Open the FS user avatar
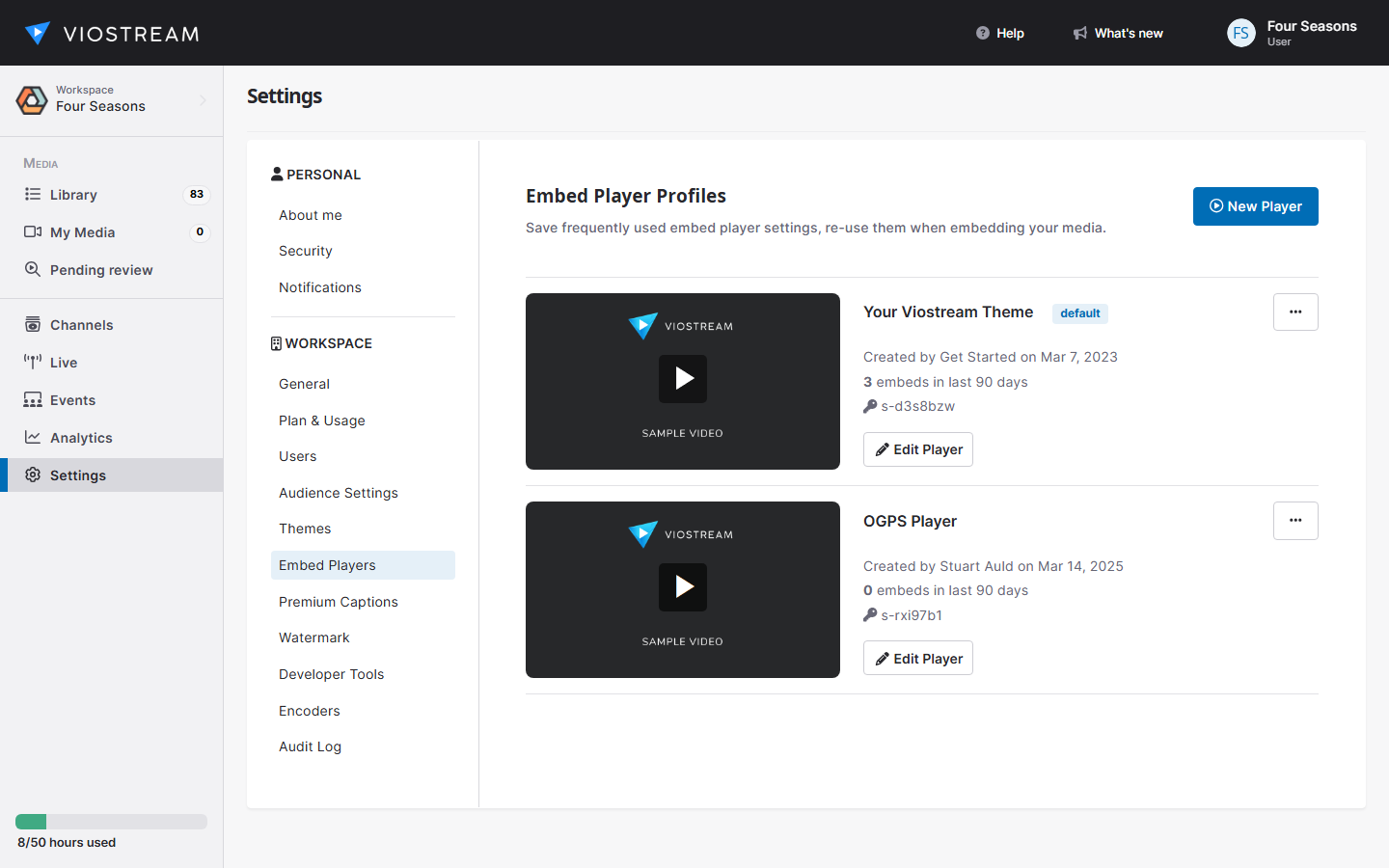 [x=1240, y=33]
